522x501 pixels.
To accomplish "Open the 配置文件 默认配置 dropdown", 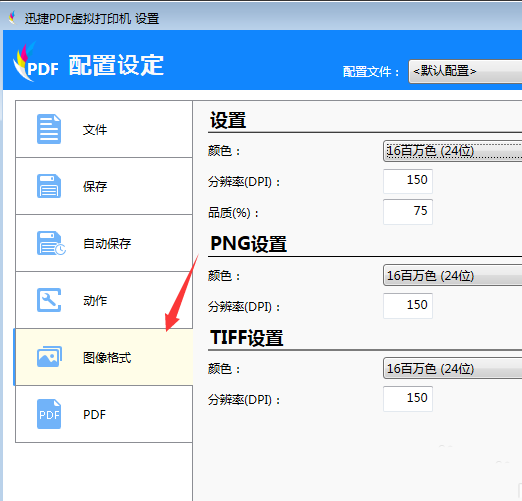I will pos(465,71).
